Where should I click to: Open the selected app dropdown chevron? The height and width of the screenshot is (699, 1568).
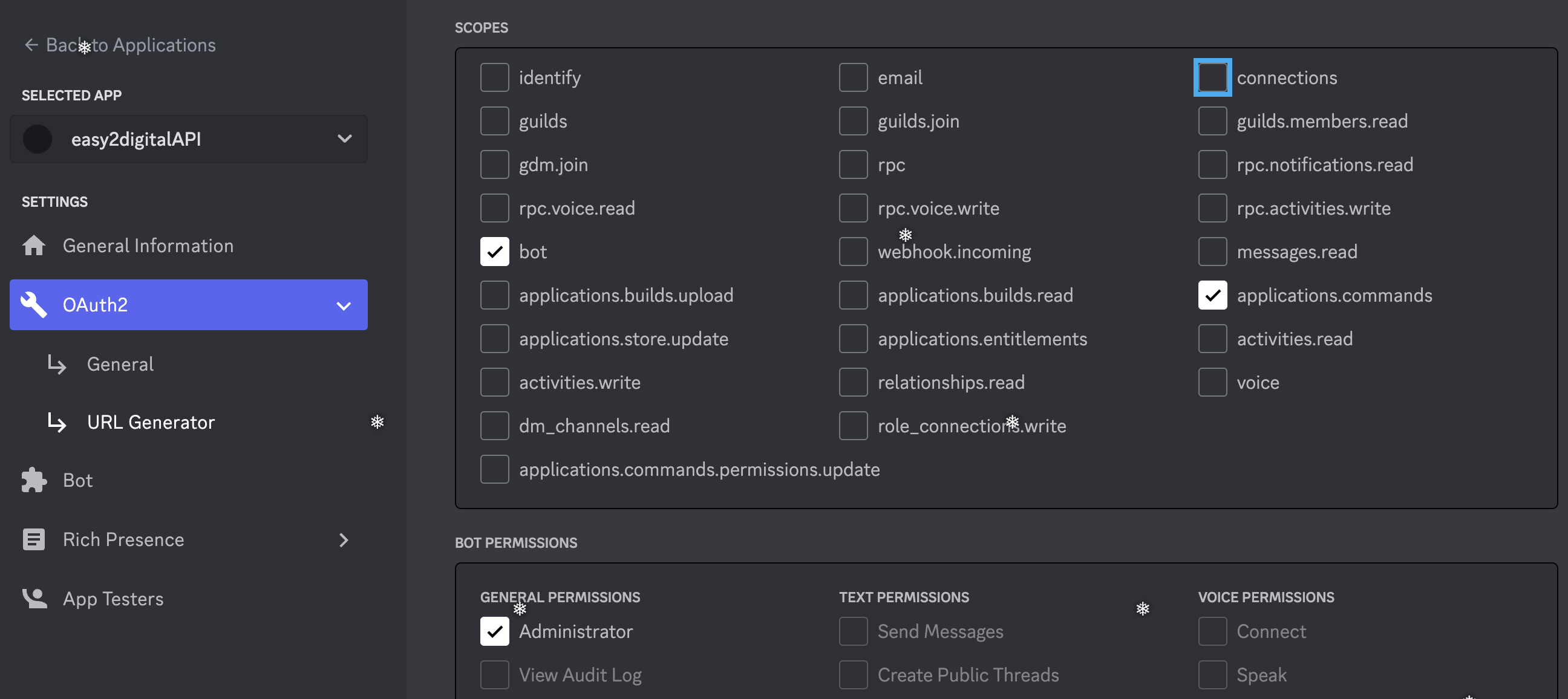[x=345, y=139]
